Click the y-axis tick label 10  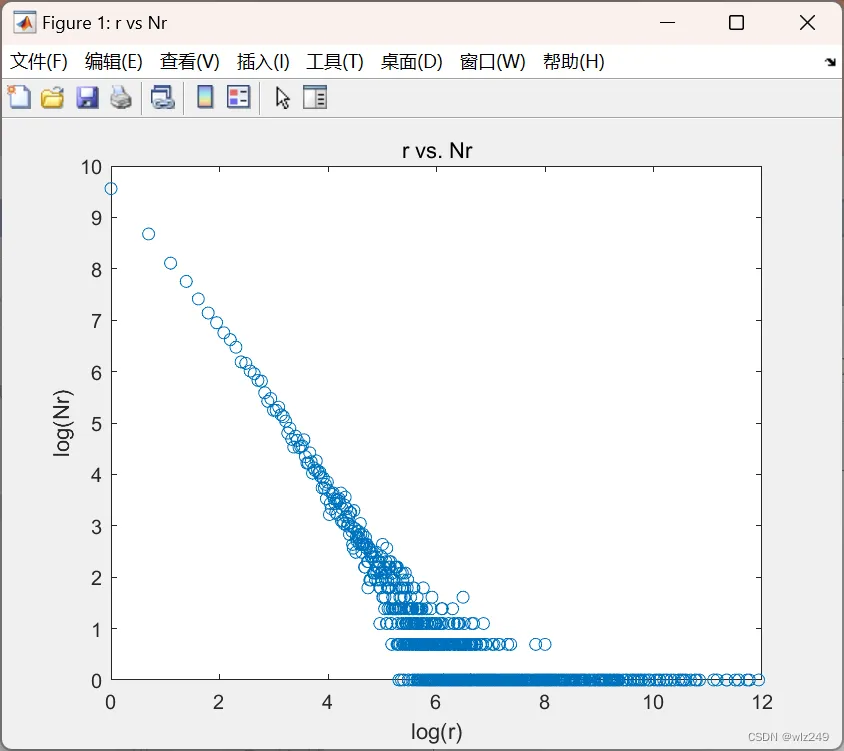(91, 167)
